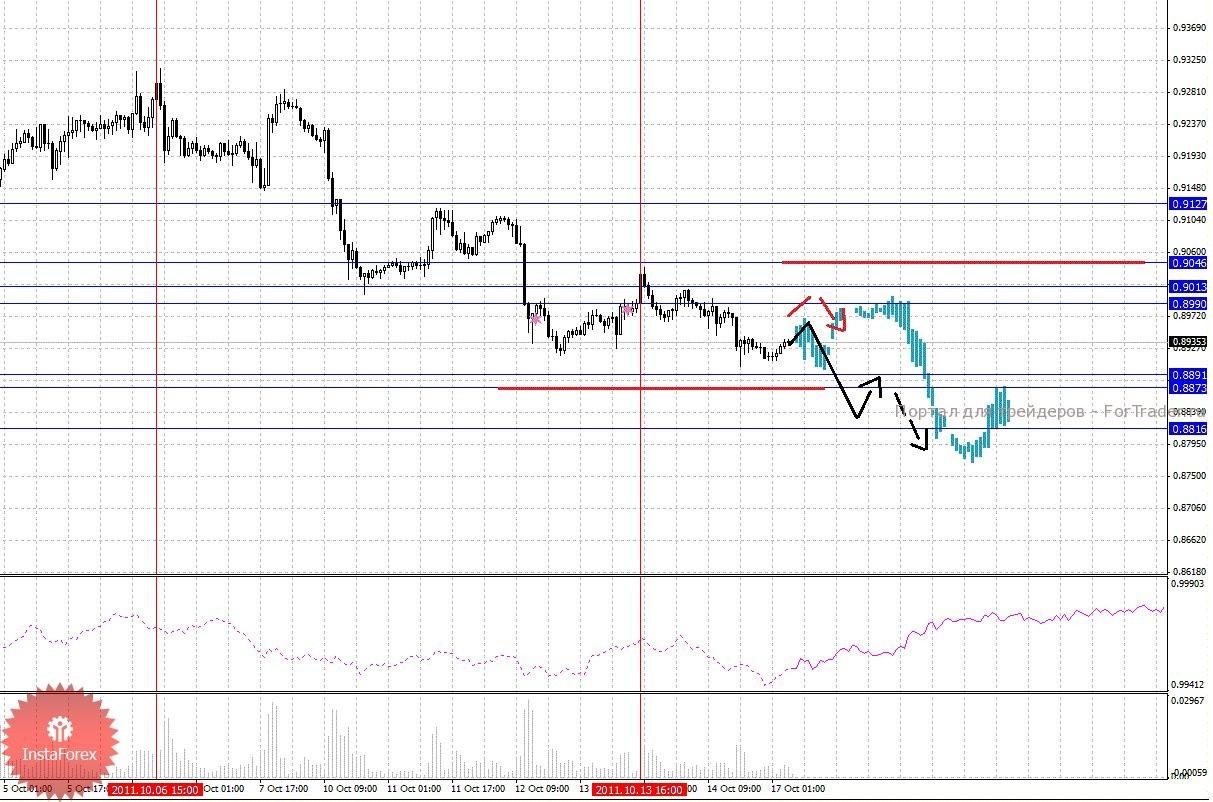Select the current price label 0.8935
Screen dimensions: 1213x802
pos(1189,342)
